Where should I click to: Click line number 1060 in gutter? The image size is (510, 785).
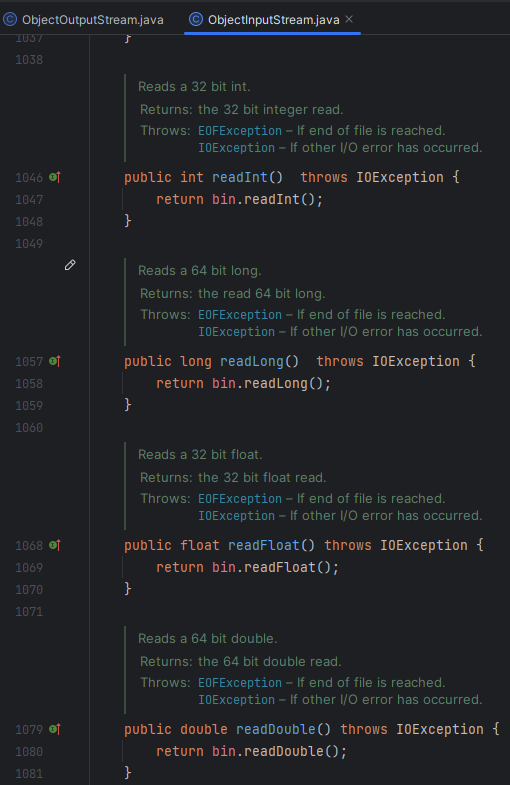(x=29, y=428)
